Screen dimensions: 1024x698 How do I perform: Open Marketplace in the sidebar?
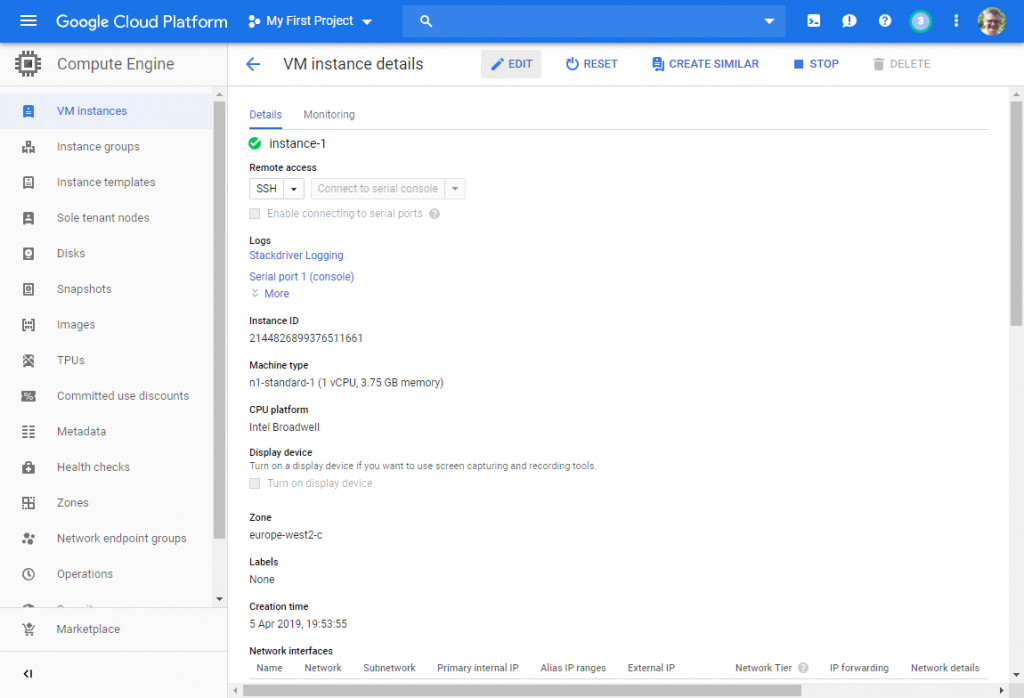(x=88, y=629)
